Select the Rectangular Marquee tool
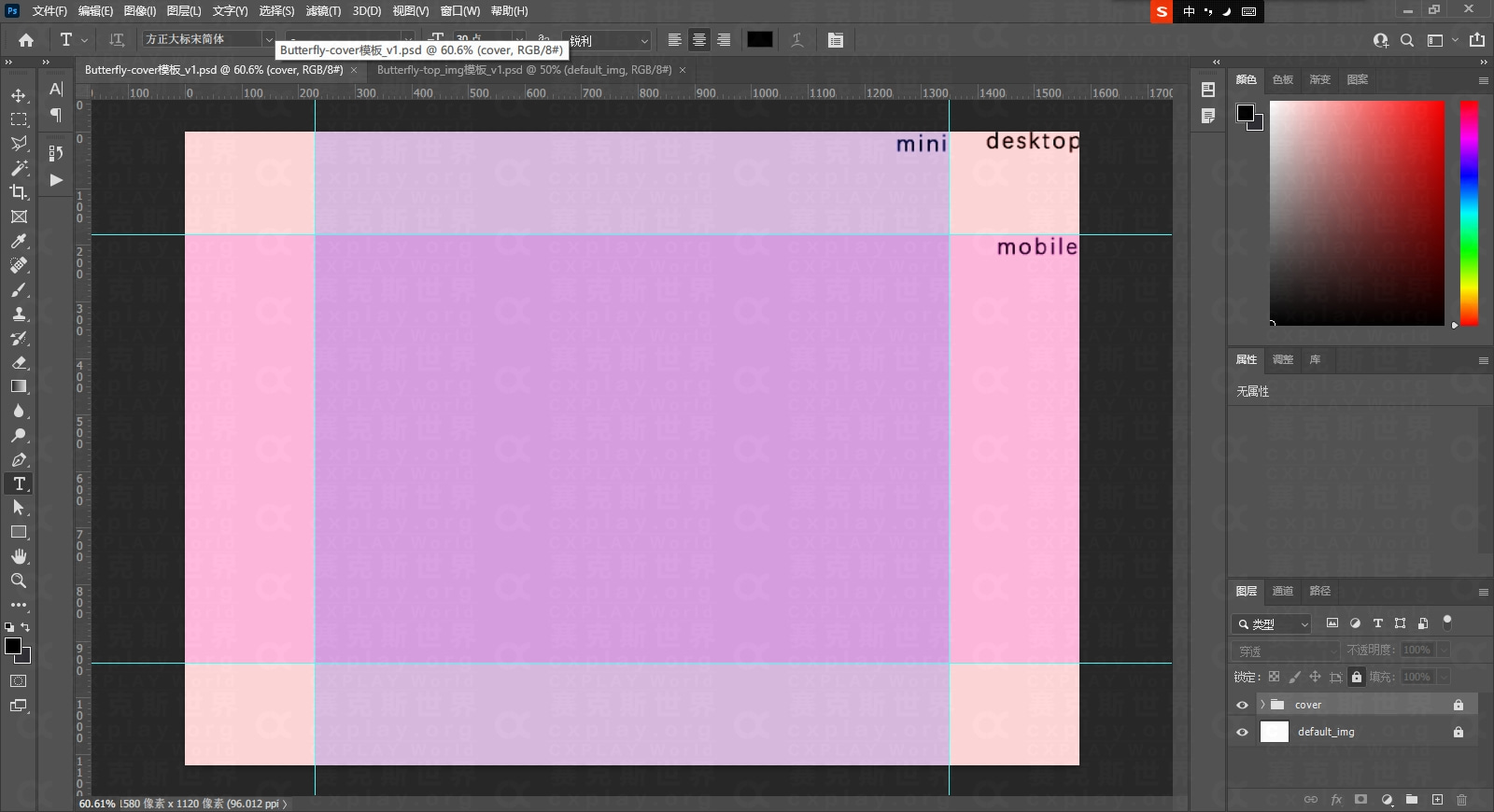1494x812 pixels. pyautogui.click(x=19, y=119)
